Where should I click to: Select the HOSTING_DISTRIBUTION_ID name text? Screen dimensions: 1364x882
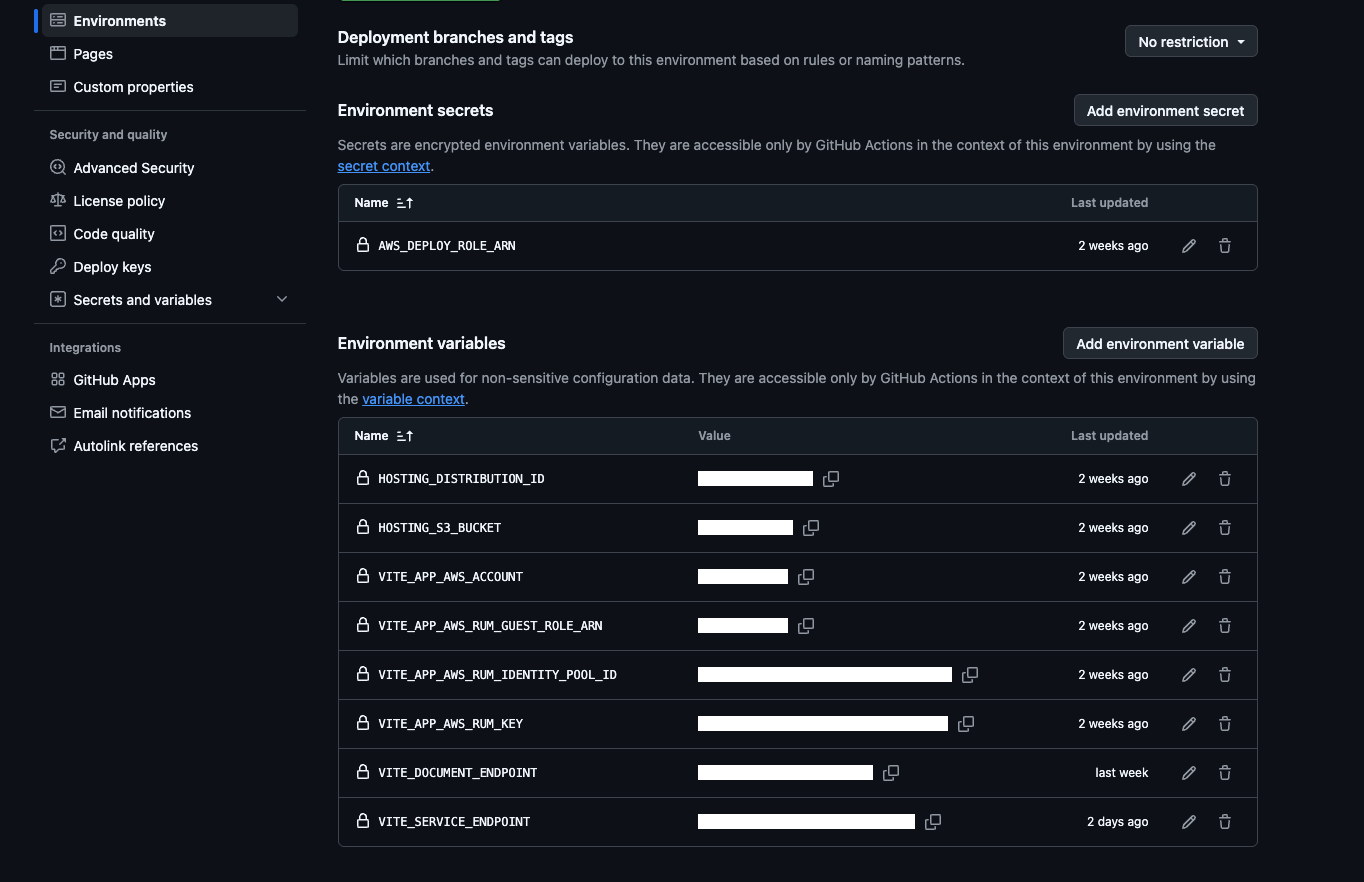pyautogui.click(x=461, y=479)
